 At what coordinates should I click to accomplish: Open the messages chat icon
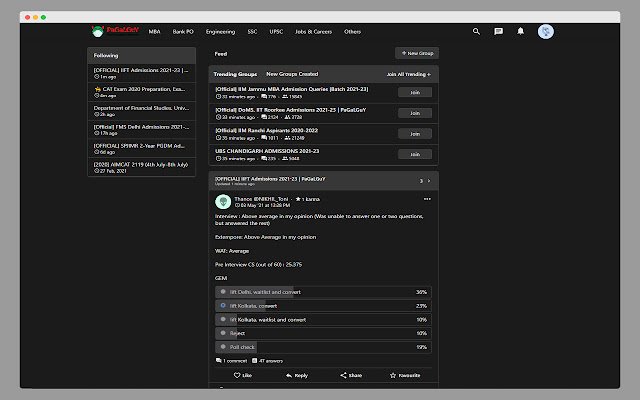click(498, 31)
